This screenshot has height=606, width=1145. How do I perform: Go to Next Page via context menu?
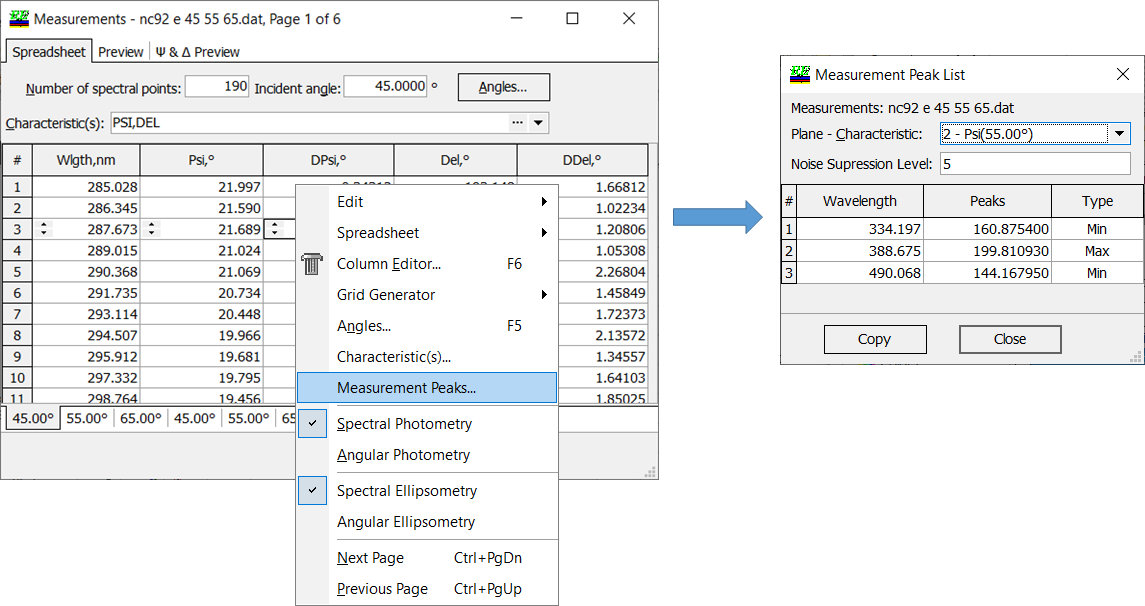[x=427, y=558]
